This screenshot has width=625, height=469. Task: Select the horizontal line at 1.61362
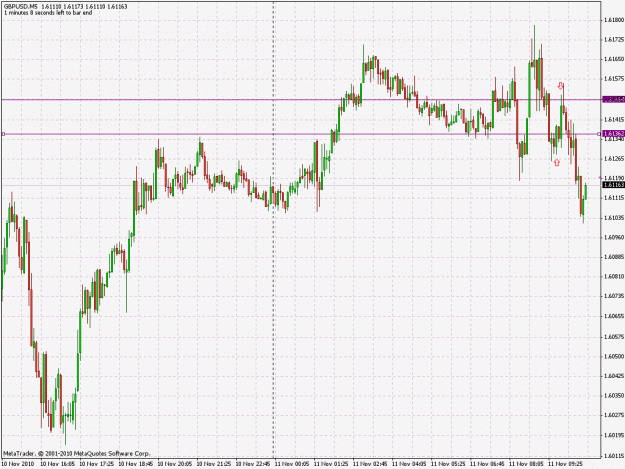point(301,134)
